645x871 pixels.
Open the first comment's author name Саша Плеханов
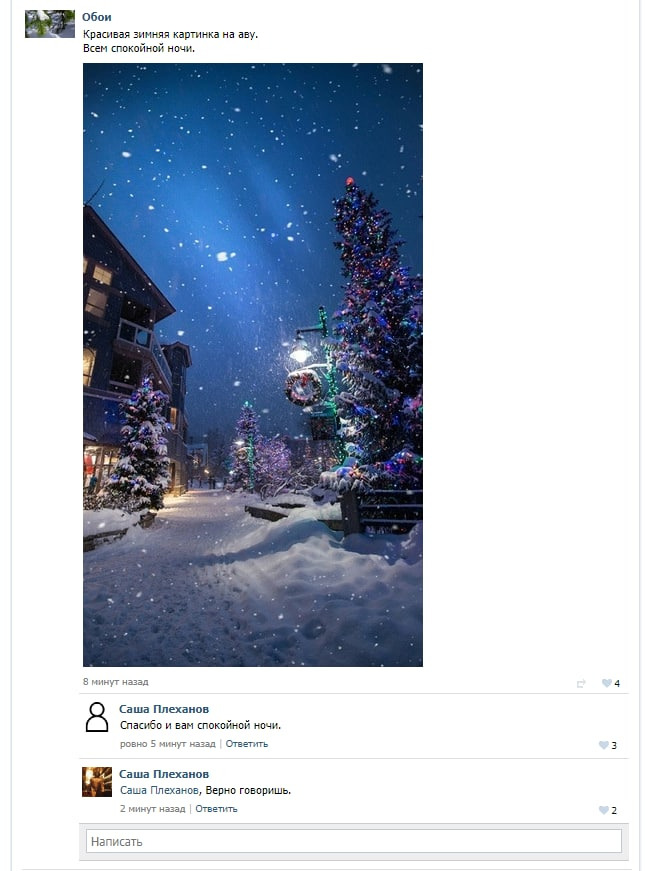[x=164, y=709]
